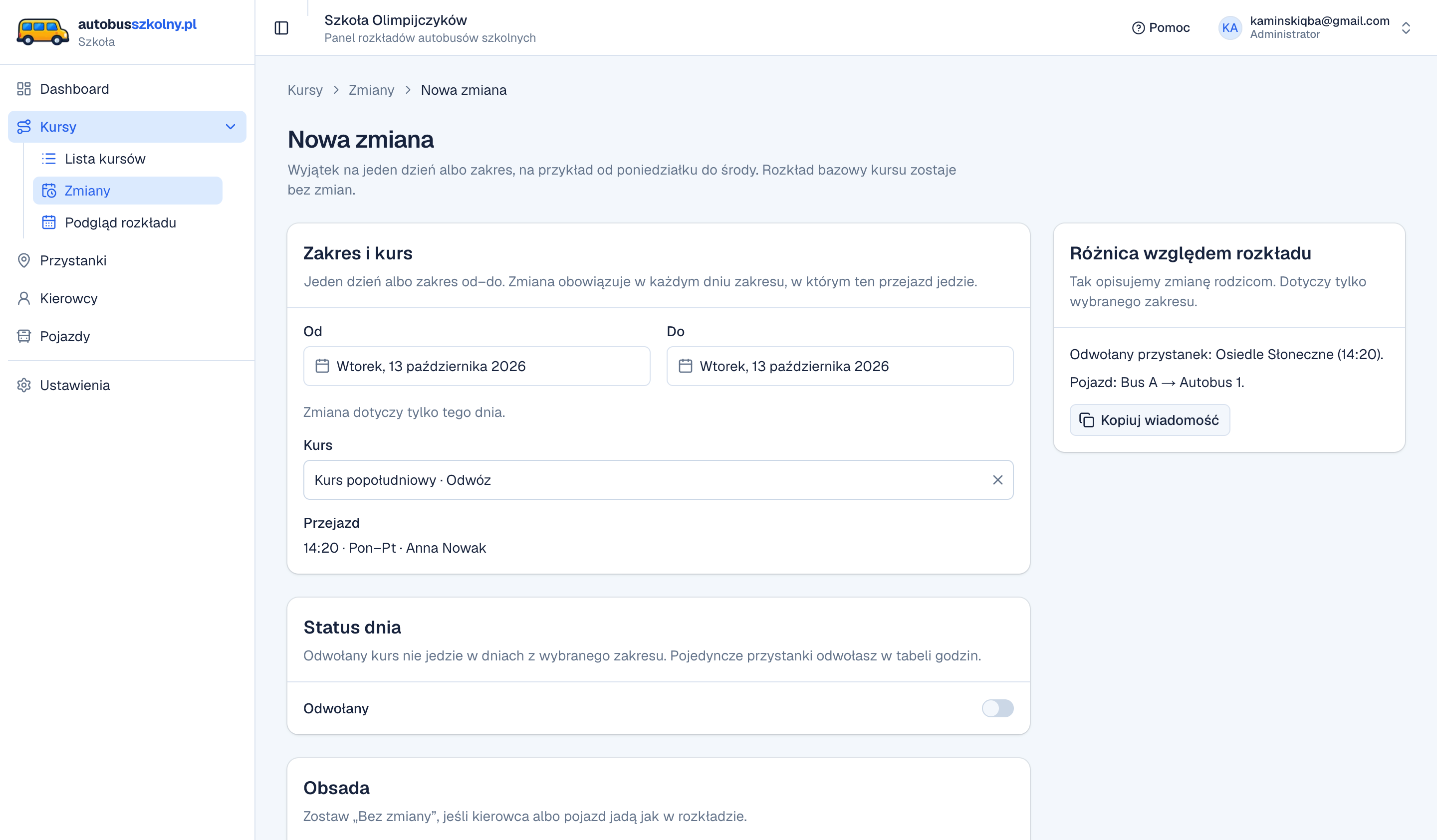Click the Kursy breadcrumb link
Screen dimensions: 1437x840
click(305, 90)
